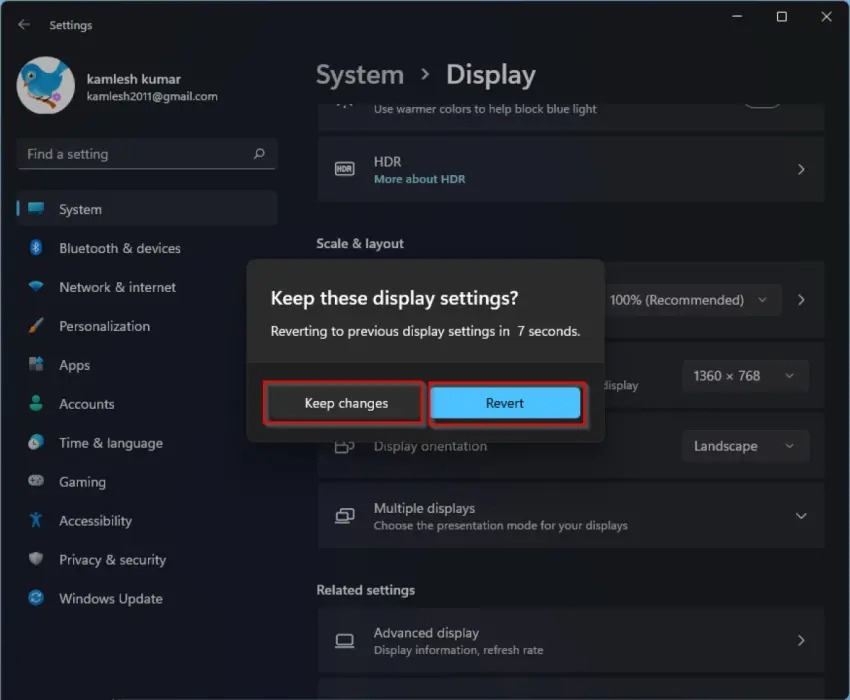The height and width of the screenshot is (700, 850).
Task: Open the Landscape orientation dropdown
Action: click(744, 446)
